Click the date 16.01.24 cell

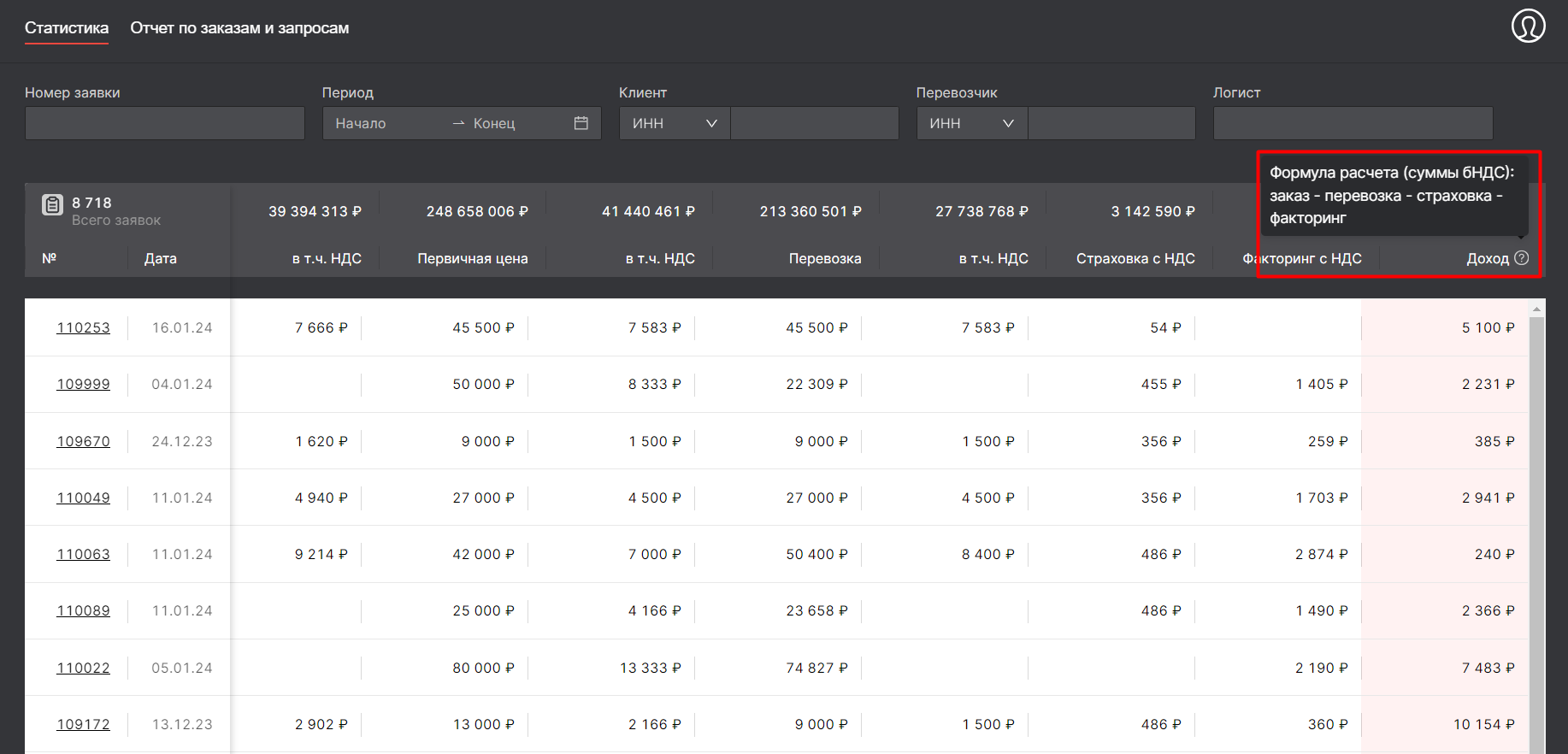[x=182, y=327]
